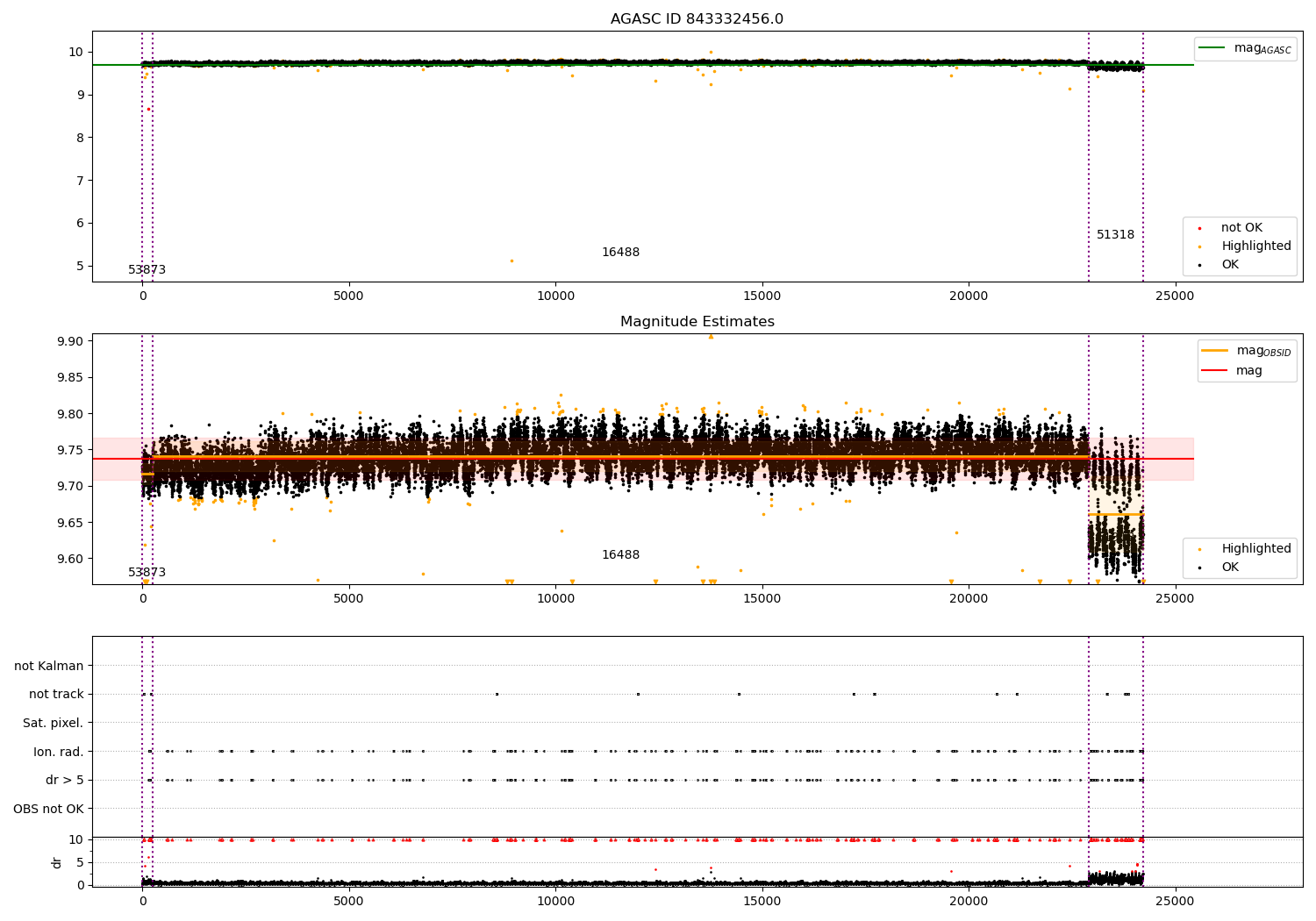The image size is (1316, 921).
Task: Click the orange outlier point near magnitude 5
Action: (512, 261)
